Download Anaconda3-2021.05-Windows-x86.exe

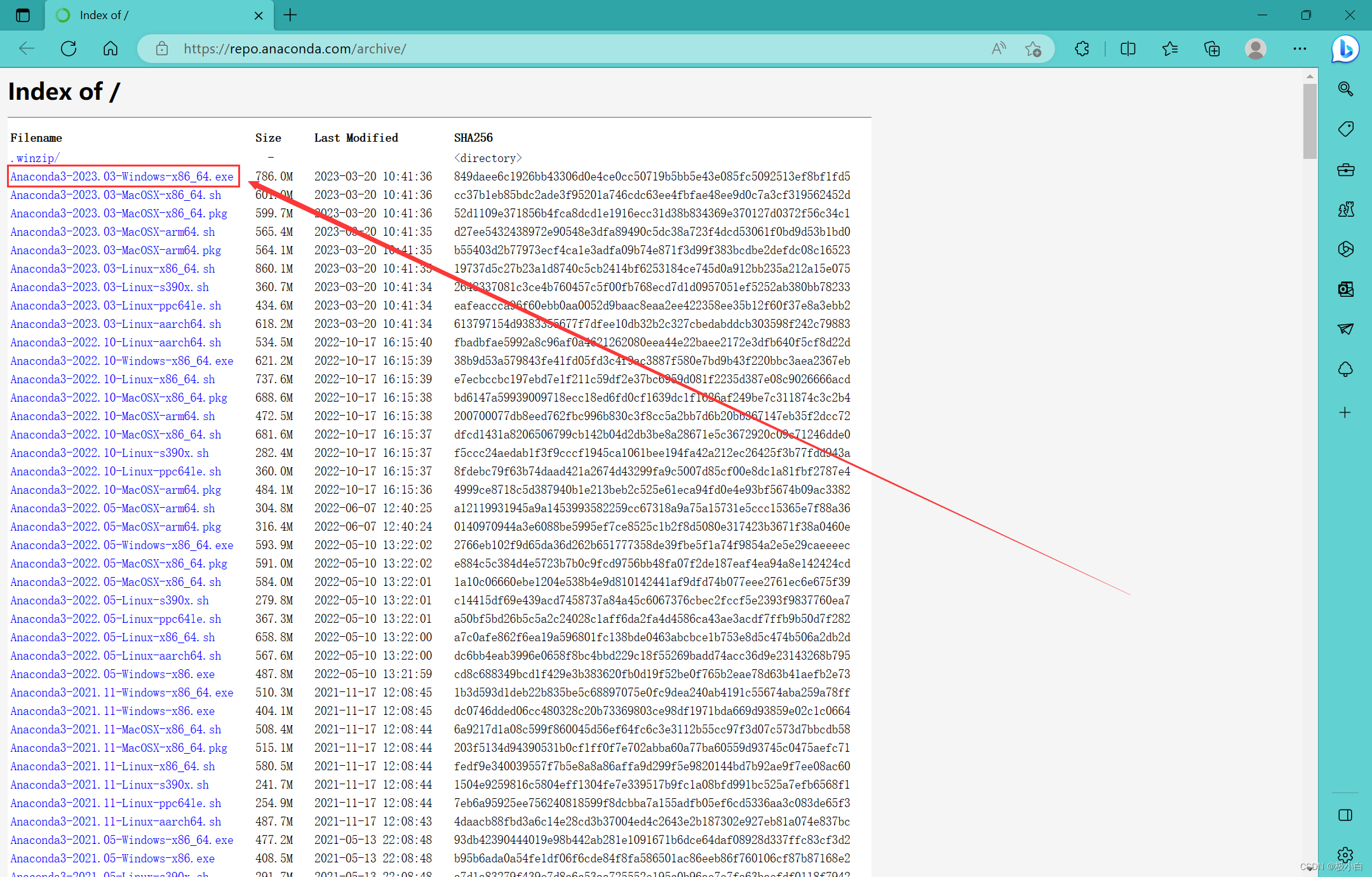coord(112,859)
